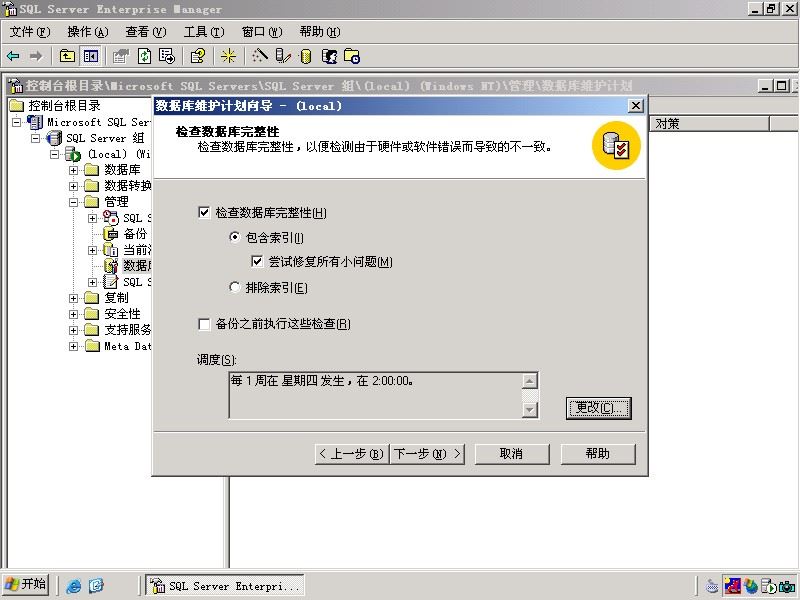This screenshot has width=800, height=600.
Task: Select the 支持服务 tree folder
Action: (x=128, y=330)
